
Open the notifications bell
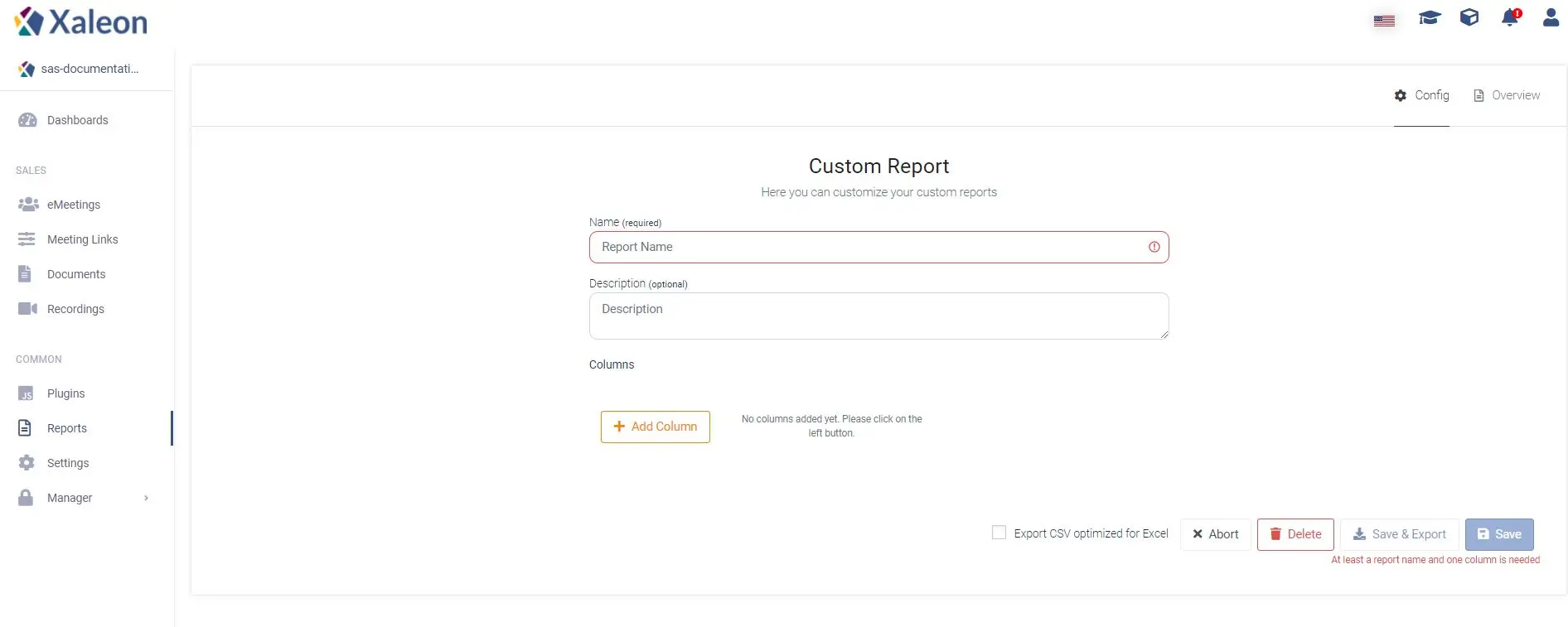(x=1510, y=17)
